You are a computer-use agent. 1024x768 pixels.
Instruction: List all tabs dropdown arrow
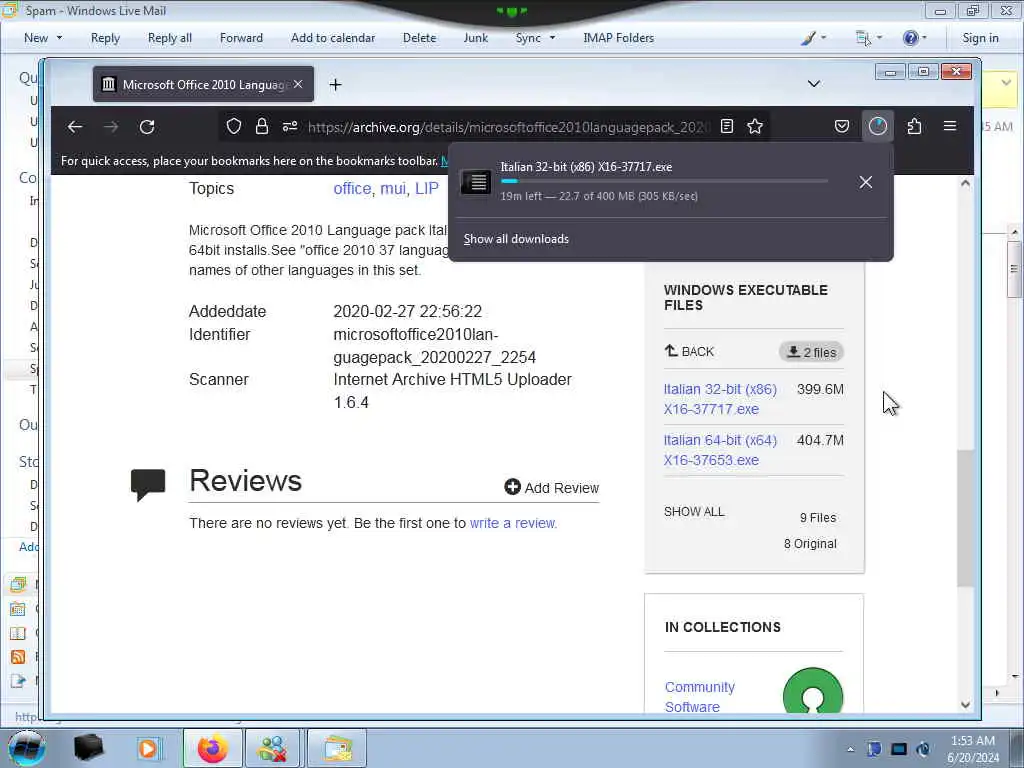[x=814, y=84]
